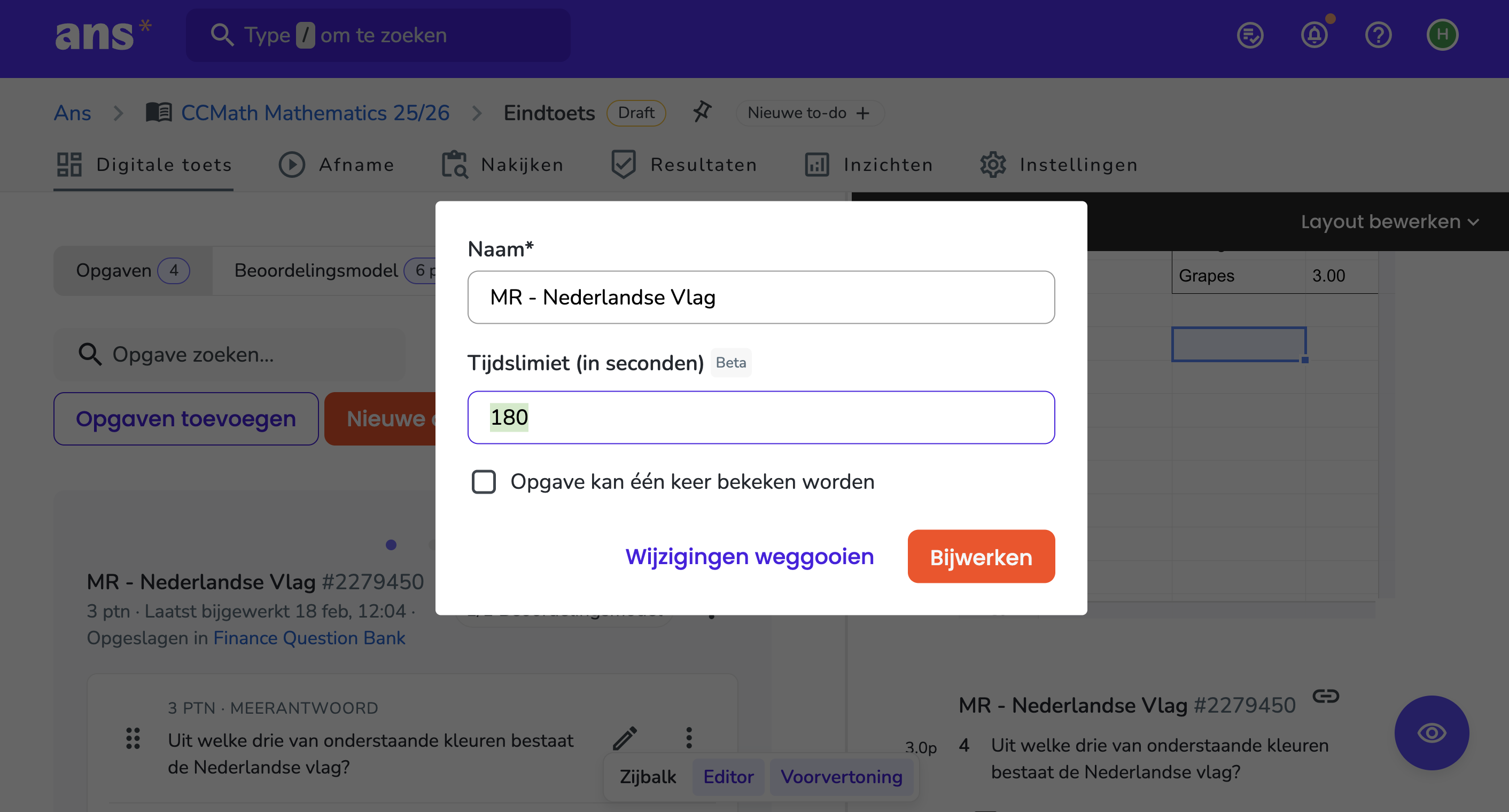Open three-dot menu for meerantwoord question
The image size is (1509, 812).
689,738
